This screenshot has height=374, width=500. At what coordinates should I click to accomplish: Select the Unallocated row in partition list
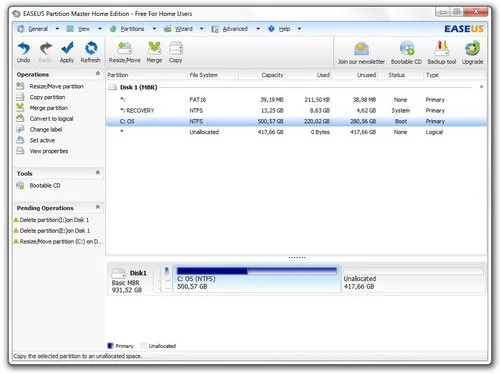pos(296,132)
